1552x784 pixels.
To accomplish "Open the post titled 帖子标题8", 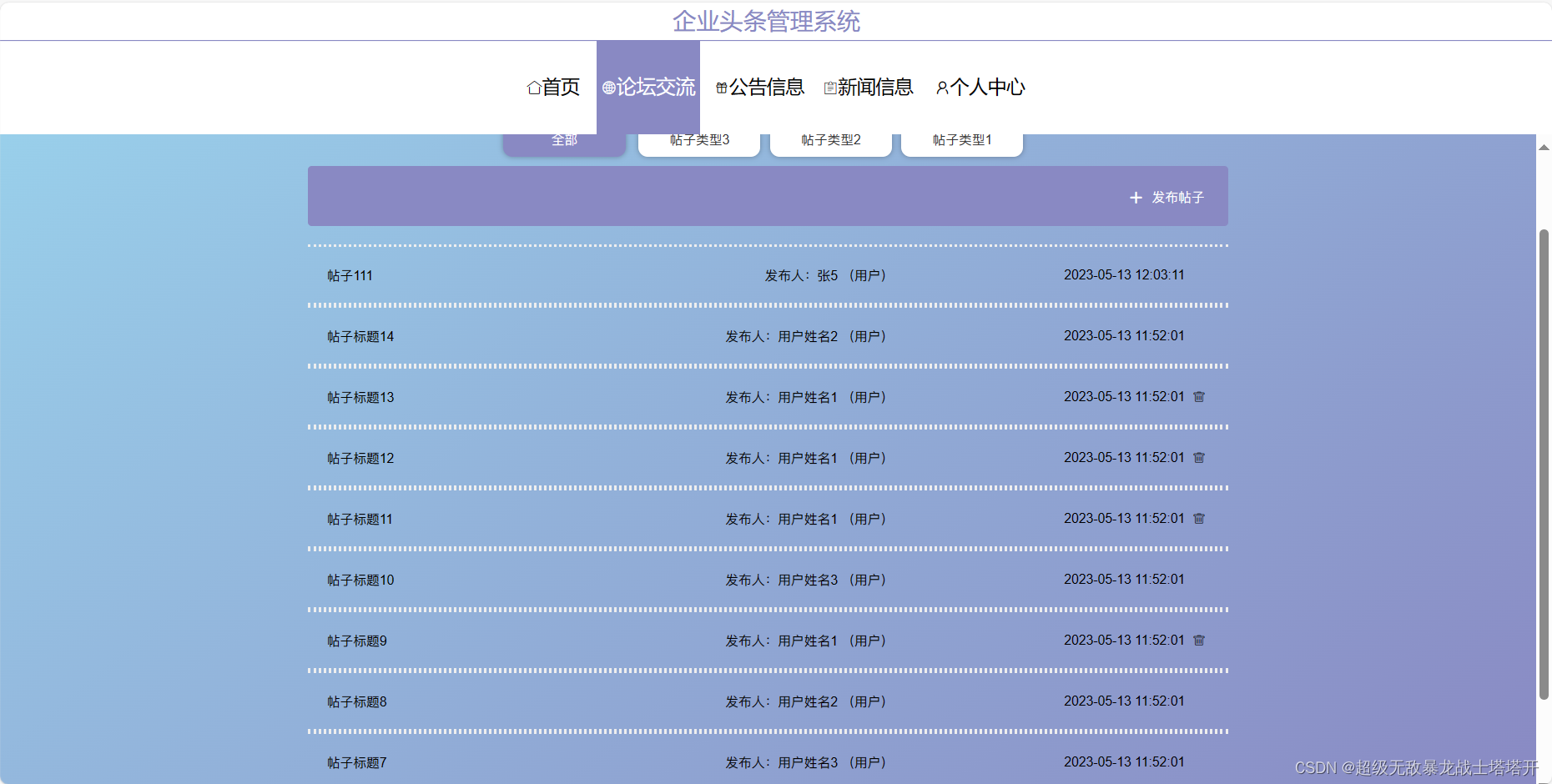I will click(357, 702).
